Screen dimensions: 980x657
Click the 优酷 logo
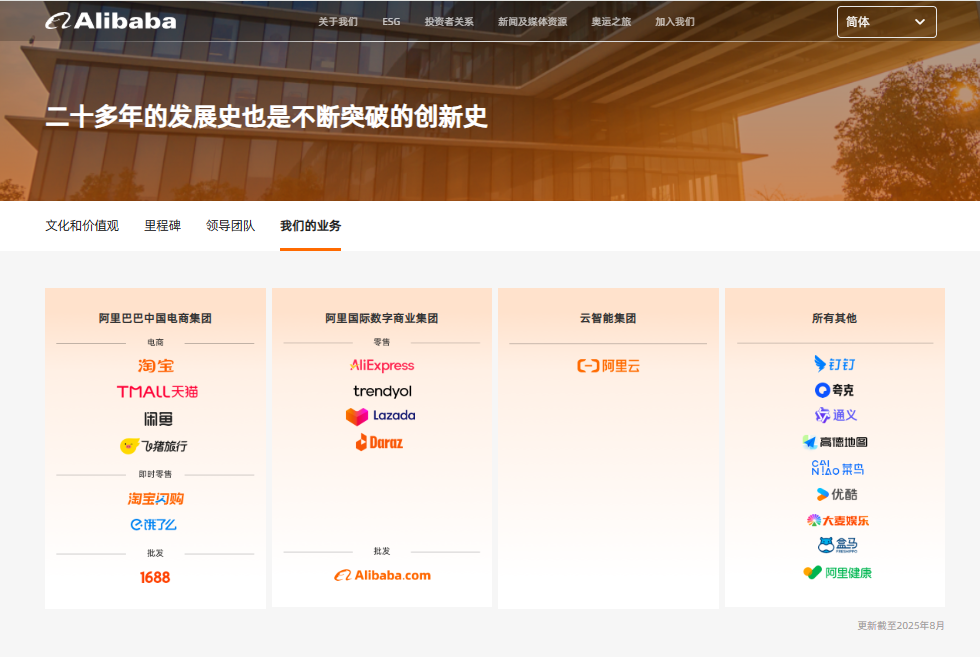[x=837, y=494]
